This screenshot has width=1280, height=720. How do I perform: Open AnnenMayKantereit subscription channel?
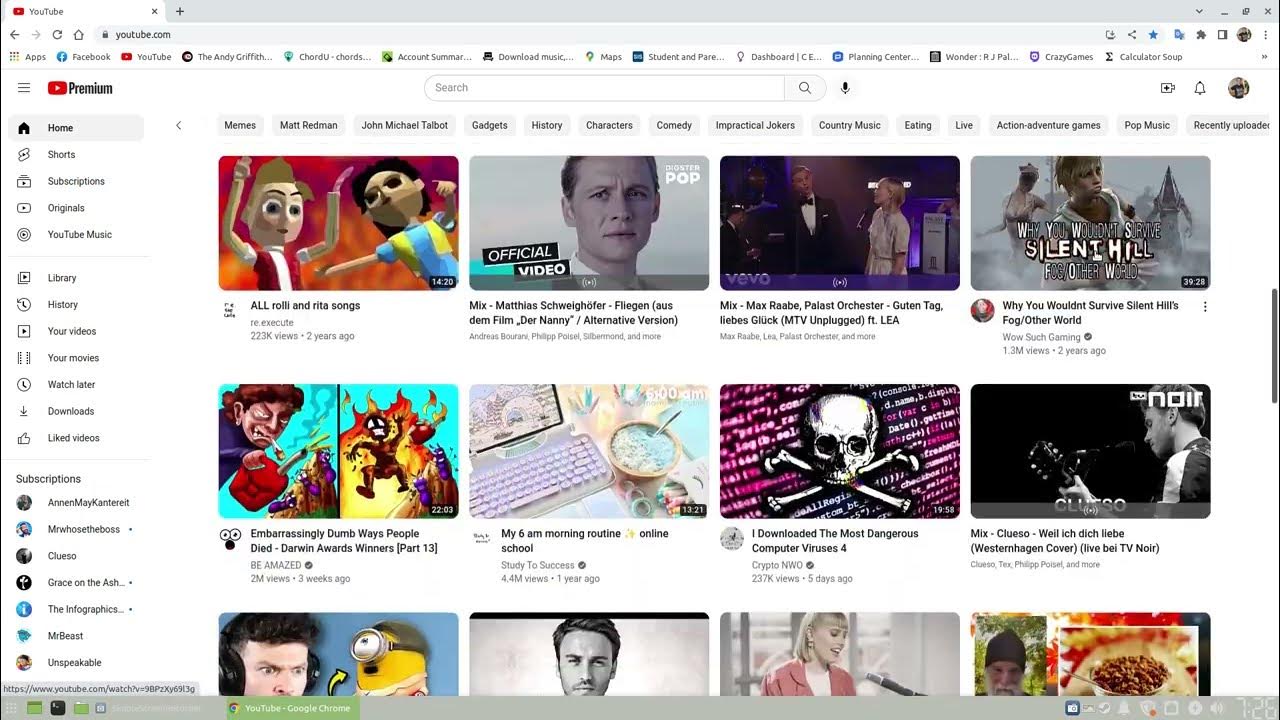76,503
